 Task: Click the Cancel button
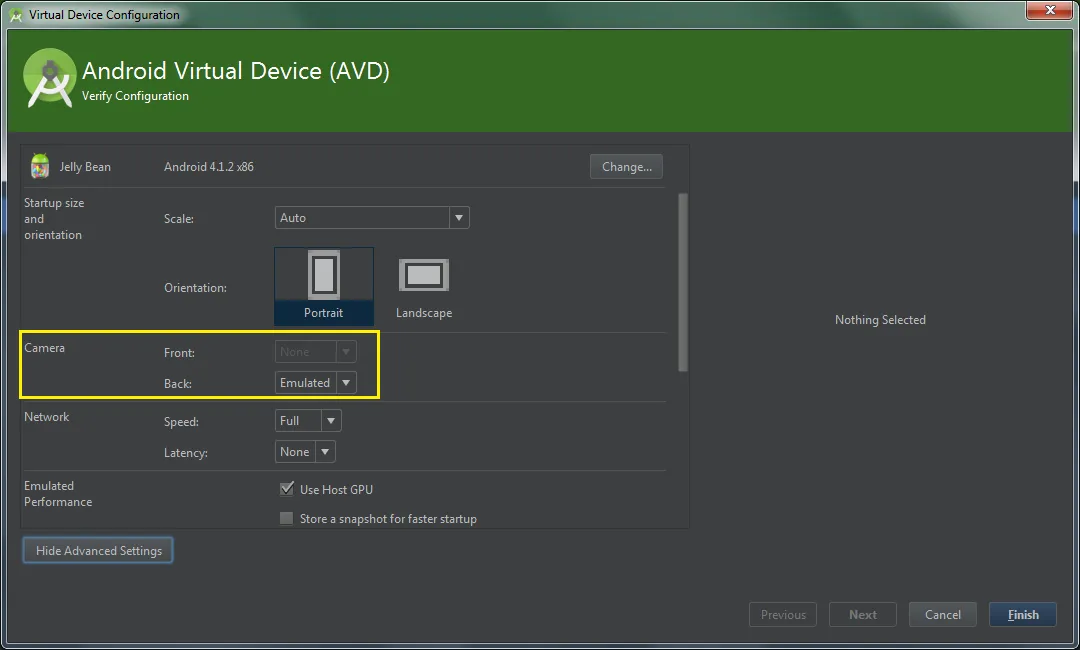coord(942,614)
